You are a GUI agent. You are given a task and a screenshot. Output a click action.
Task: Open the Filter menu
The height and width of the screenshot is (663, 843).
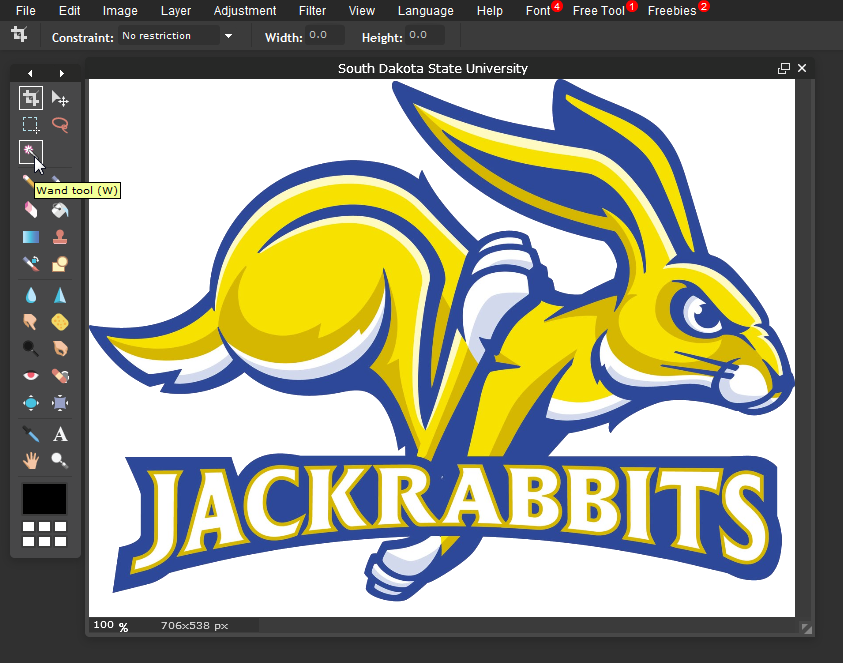point(312,11)
